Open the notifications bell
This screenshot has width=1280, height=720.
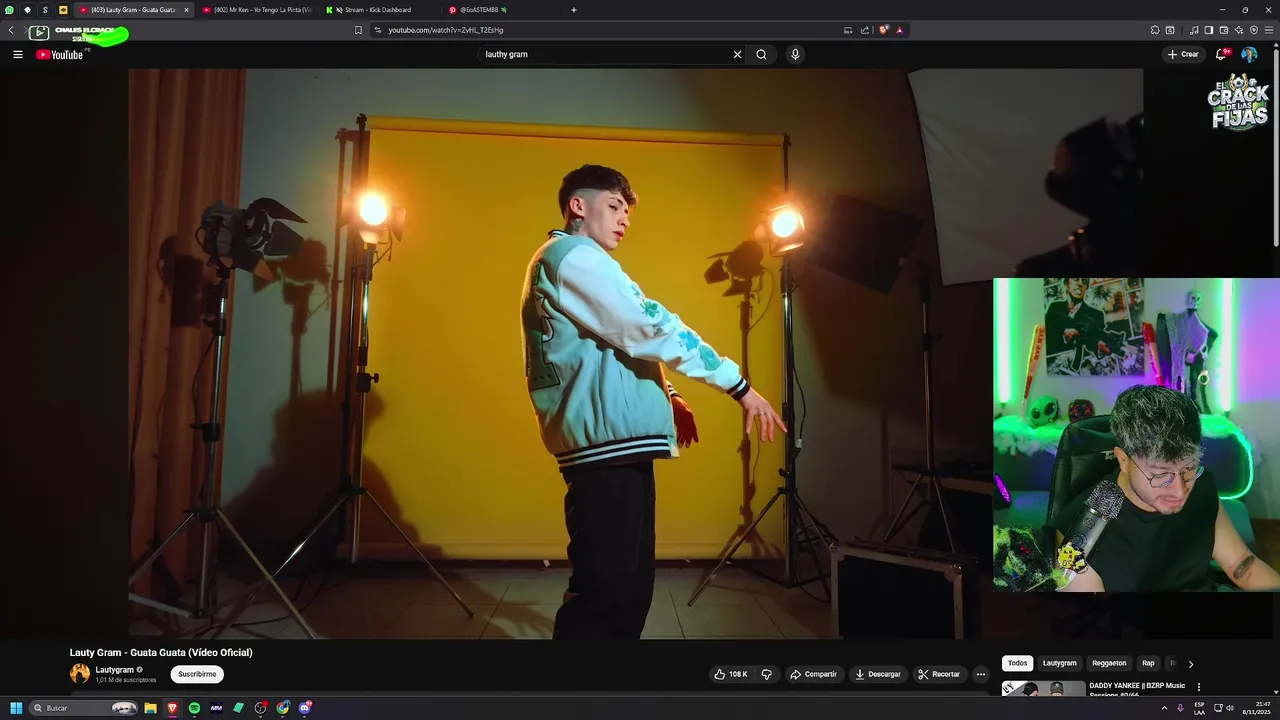point(1221,54)
